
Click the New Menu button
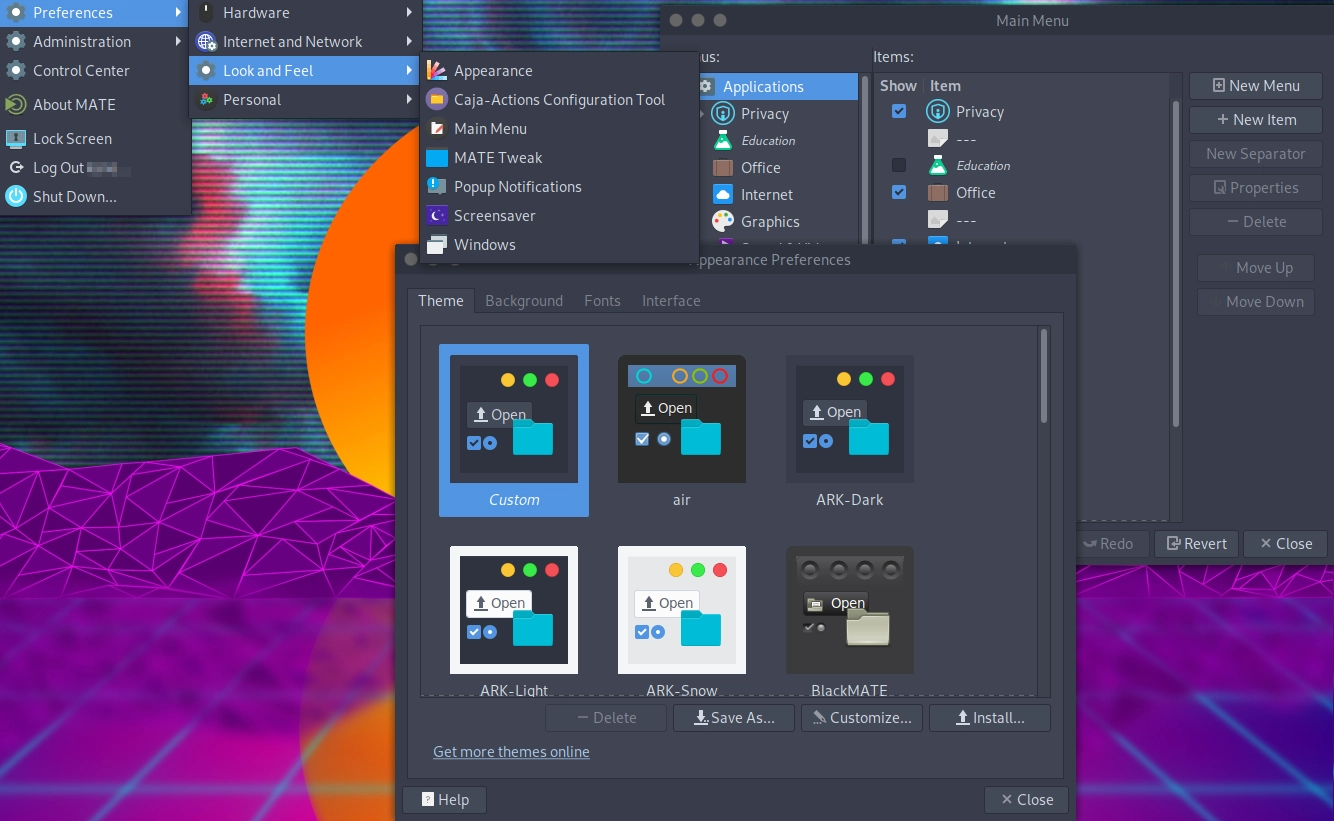coord(1256,86)
